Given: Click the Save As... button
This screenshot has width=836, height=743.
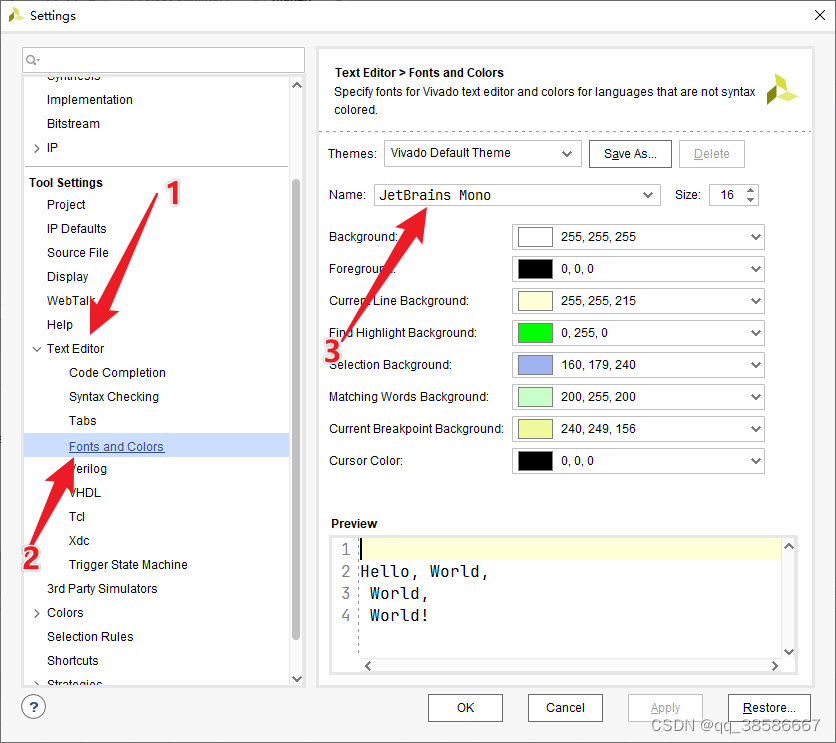Looking at the screenshot, I should click(630, 154).
